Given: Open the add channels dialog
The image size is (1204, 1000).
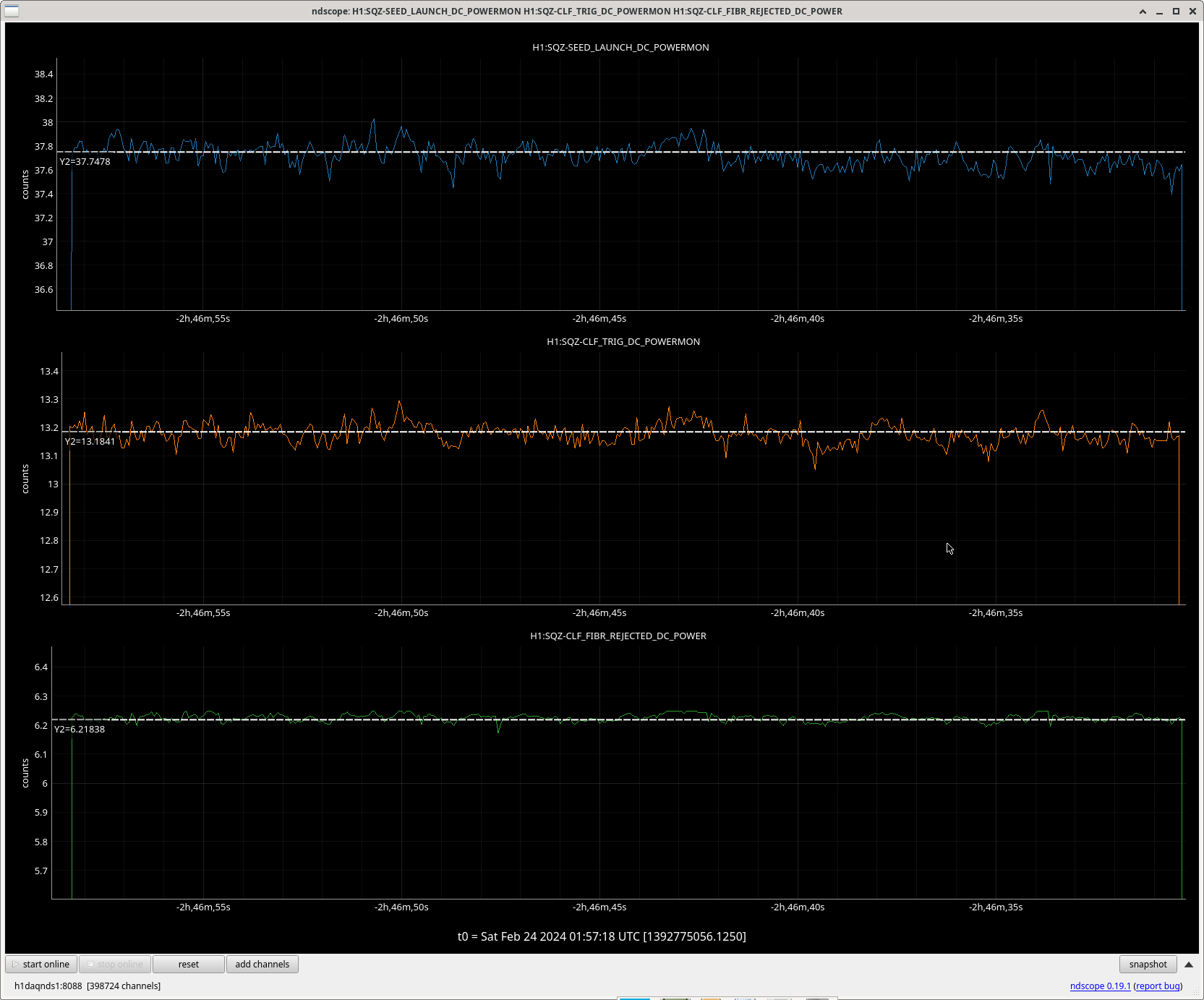Looking at the screenshot, I should pos(262,964).
